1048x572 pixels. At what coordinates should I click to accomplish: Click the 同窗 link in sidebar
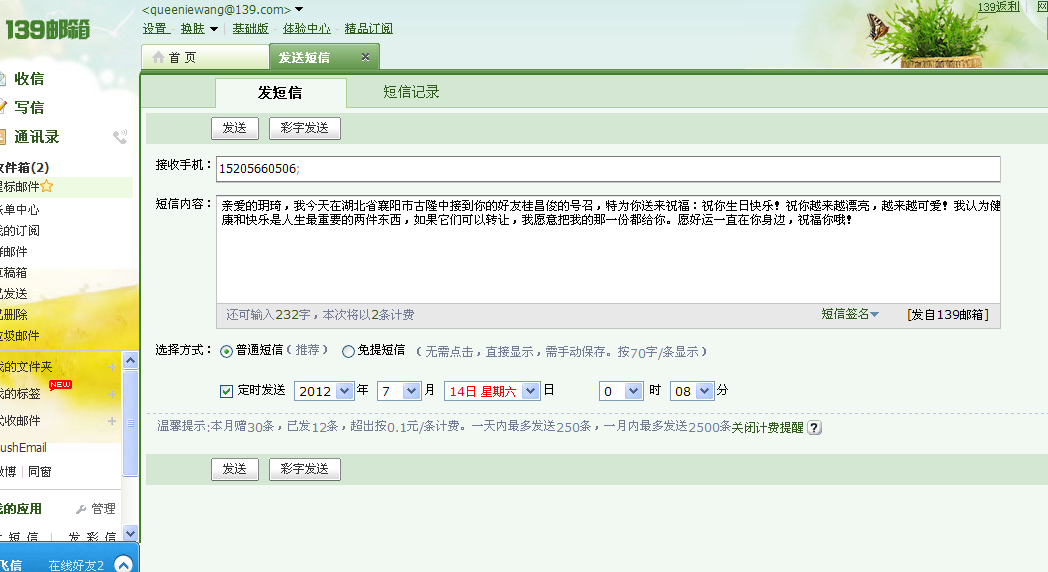click(39, 472)
